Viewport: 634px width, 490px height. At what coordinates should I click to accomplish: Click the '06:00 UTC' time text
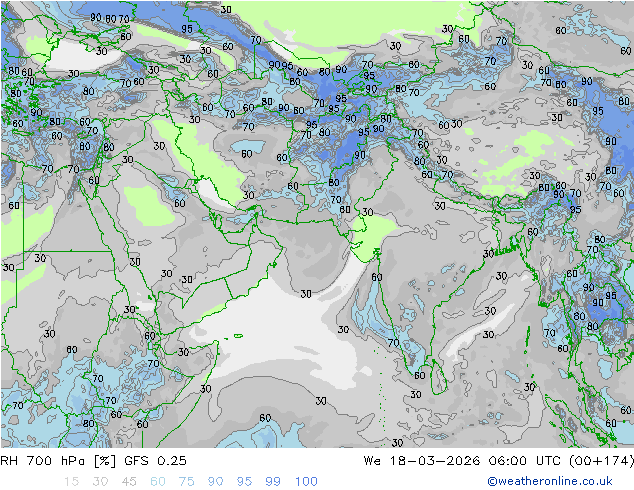[524, 461]
